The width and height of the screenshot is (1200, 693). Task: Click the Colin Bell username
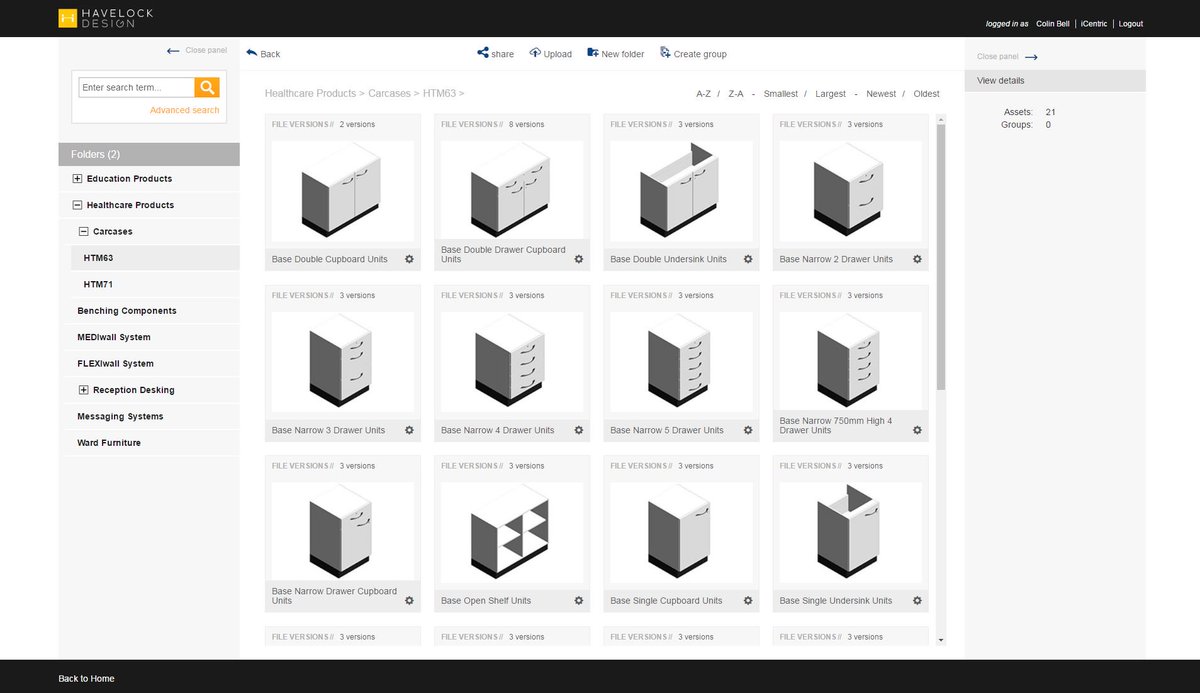(1053, 23)
